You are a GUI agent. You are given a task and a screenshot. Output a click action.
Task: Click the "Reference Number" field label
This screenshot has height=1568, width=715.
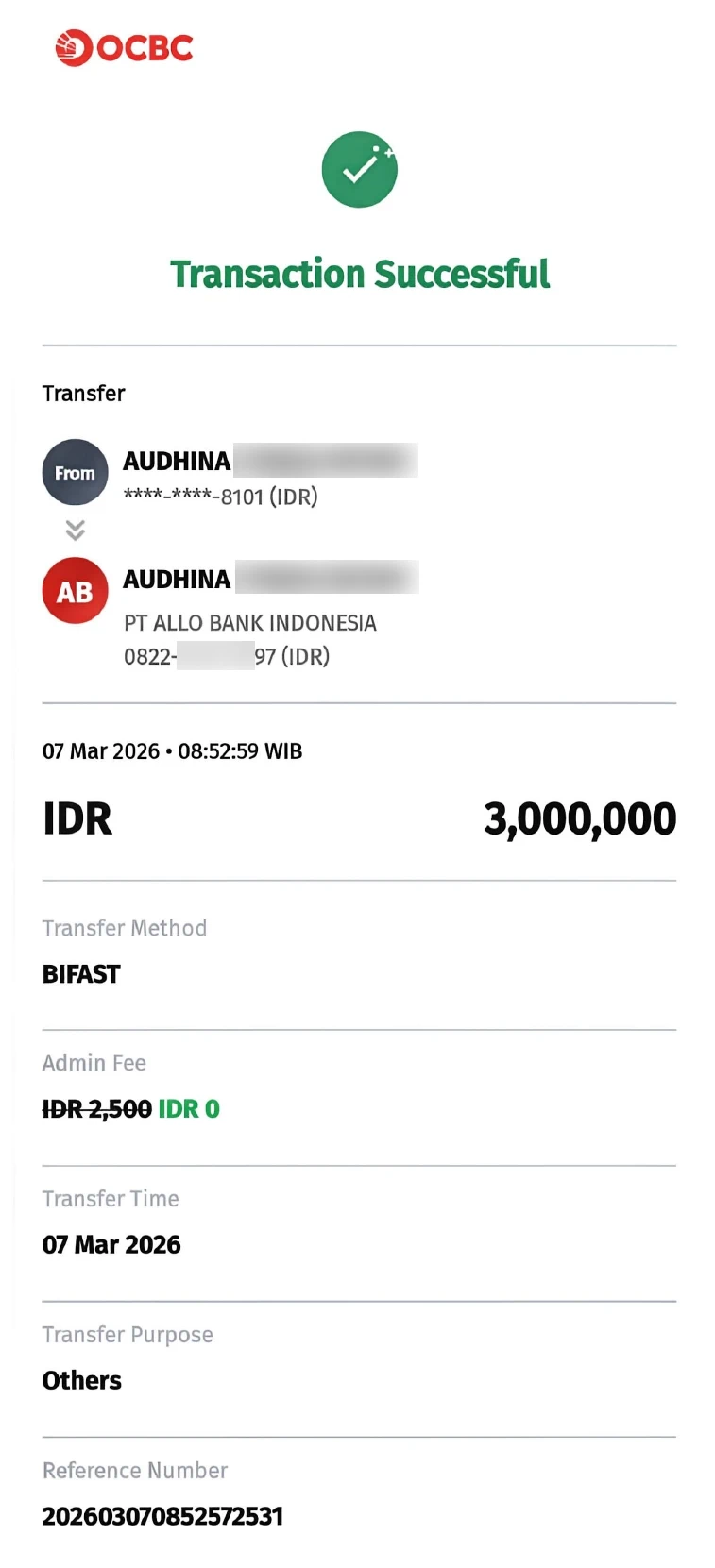135,1471
